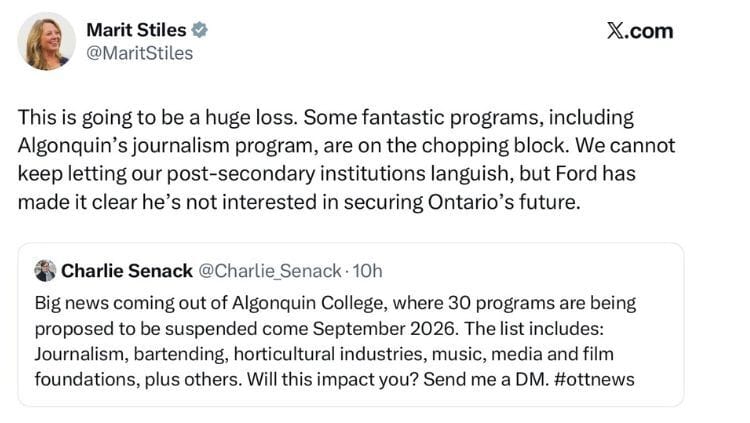Click "Send me a DM" in quoted post

point(493,380)
